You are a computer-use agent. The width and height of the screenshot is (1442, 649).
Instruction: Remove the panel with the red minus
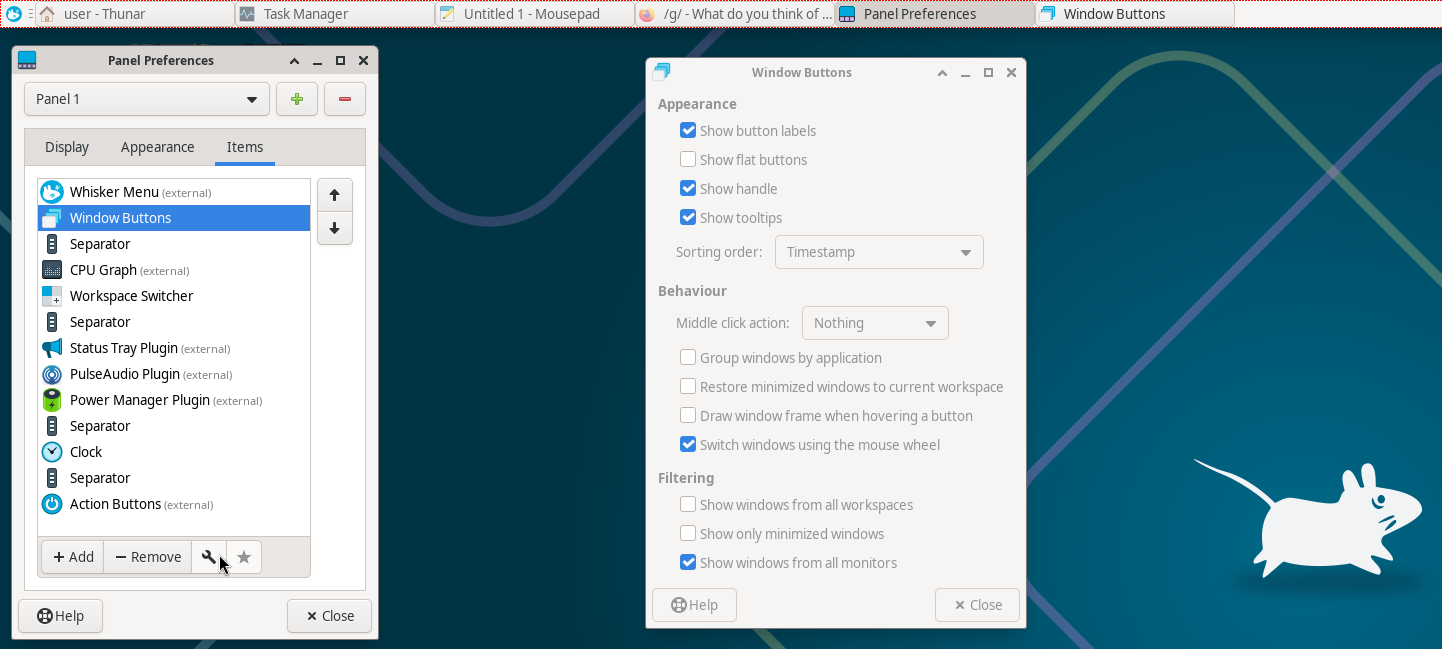click(345, 99)
